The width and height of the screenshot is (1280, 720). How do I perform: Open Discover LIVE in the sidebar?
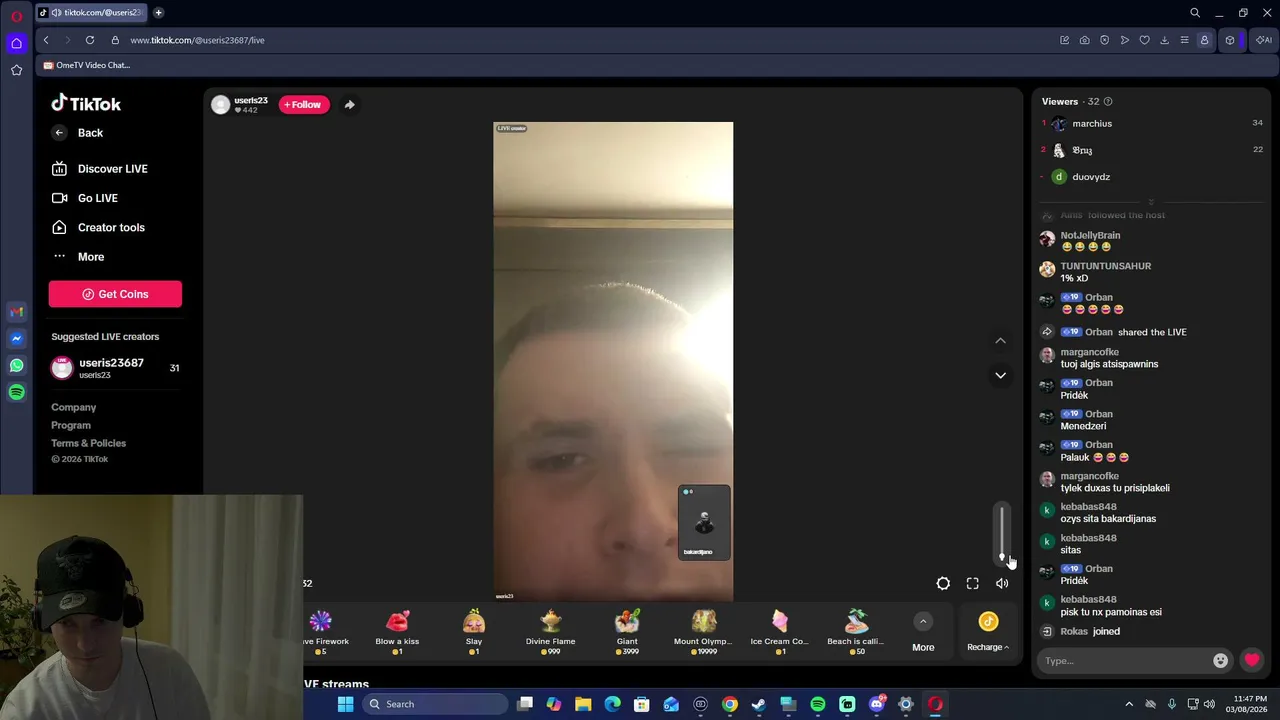[100, 169]
